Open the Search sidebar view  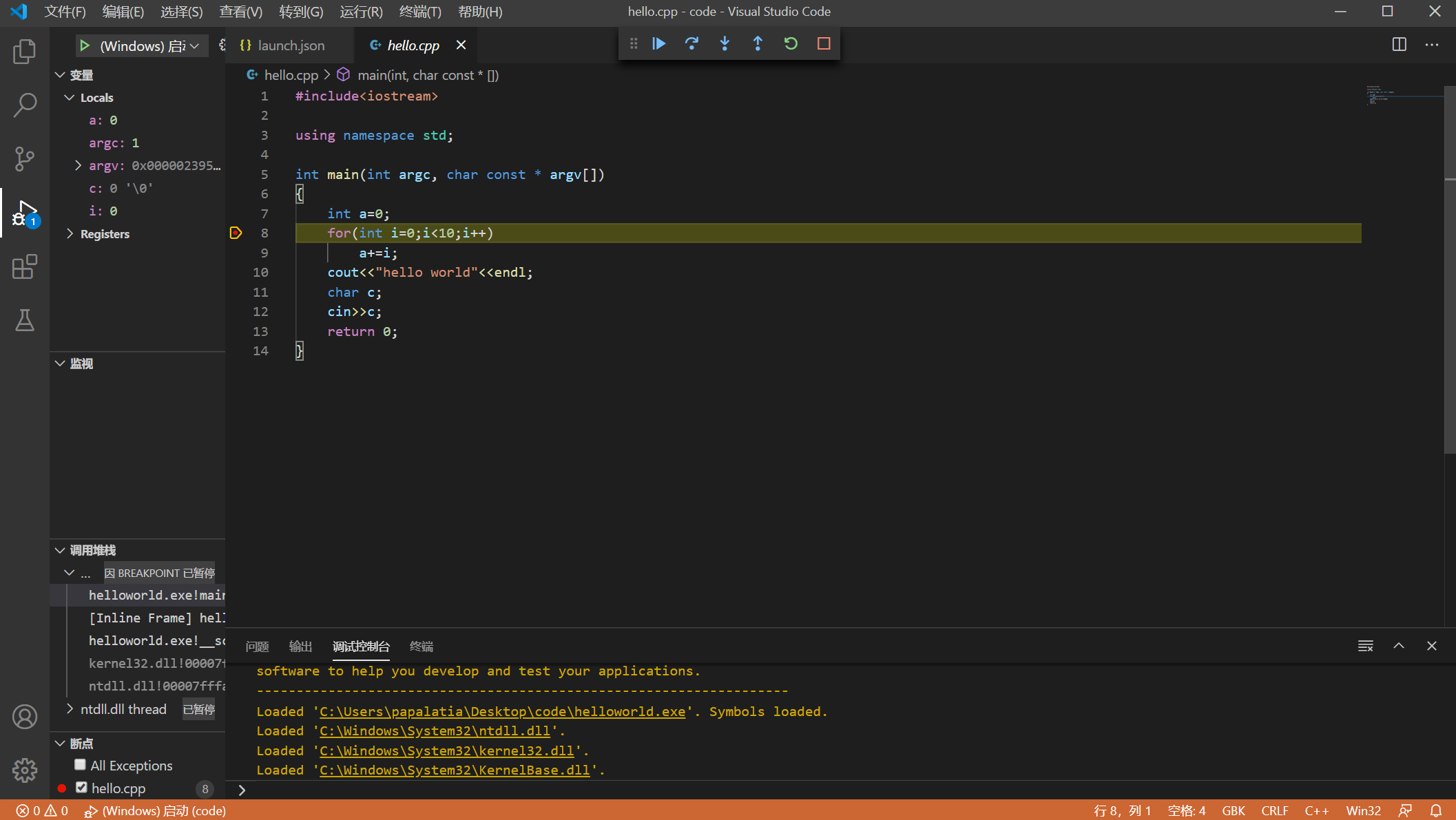[x=25, y=105]
